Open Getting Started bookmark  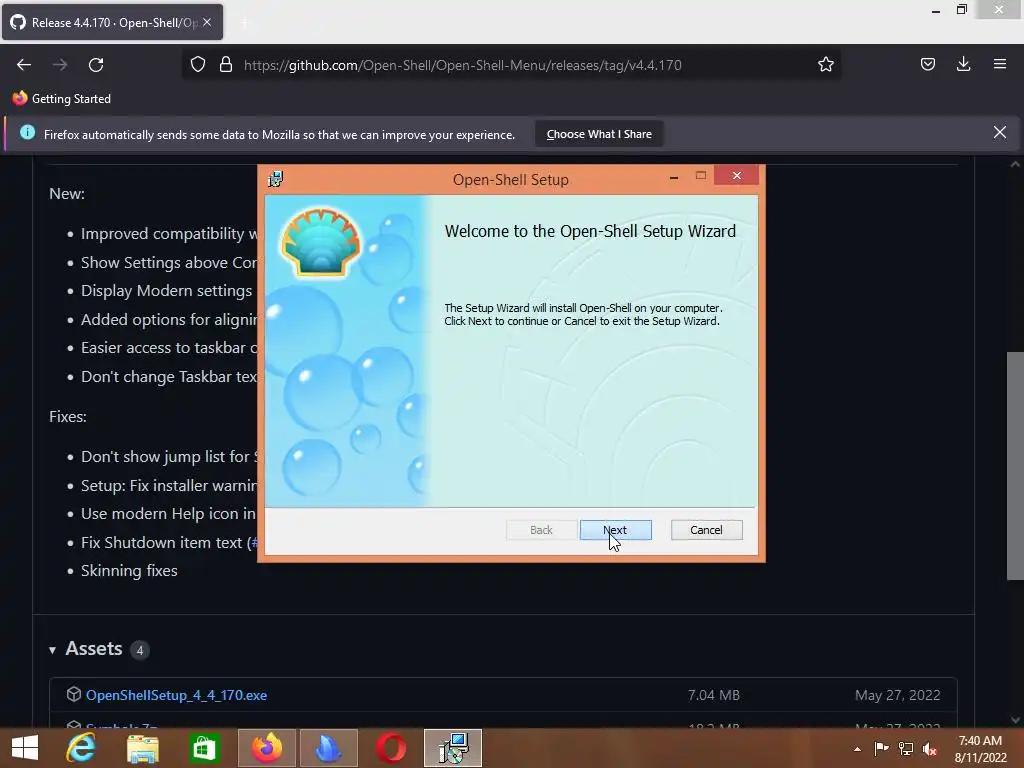pos(62,99)
